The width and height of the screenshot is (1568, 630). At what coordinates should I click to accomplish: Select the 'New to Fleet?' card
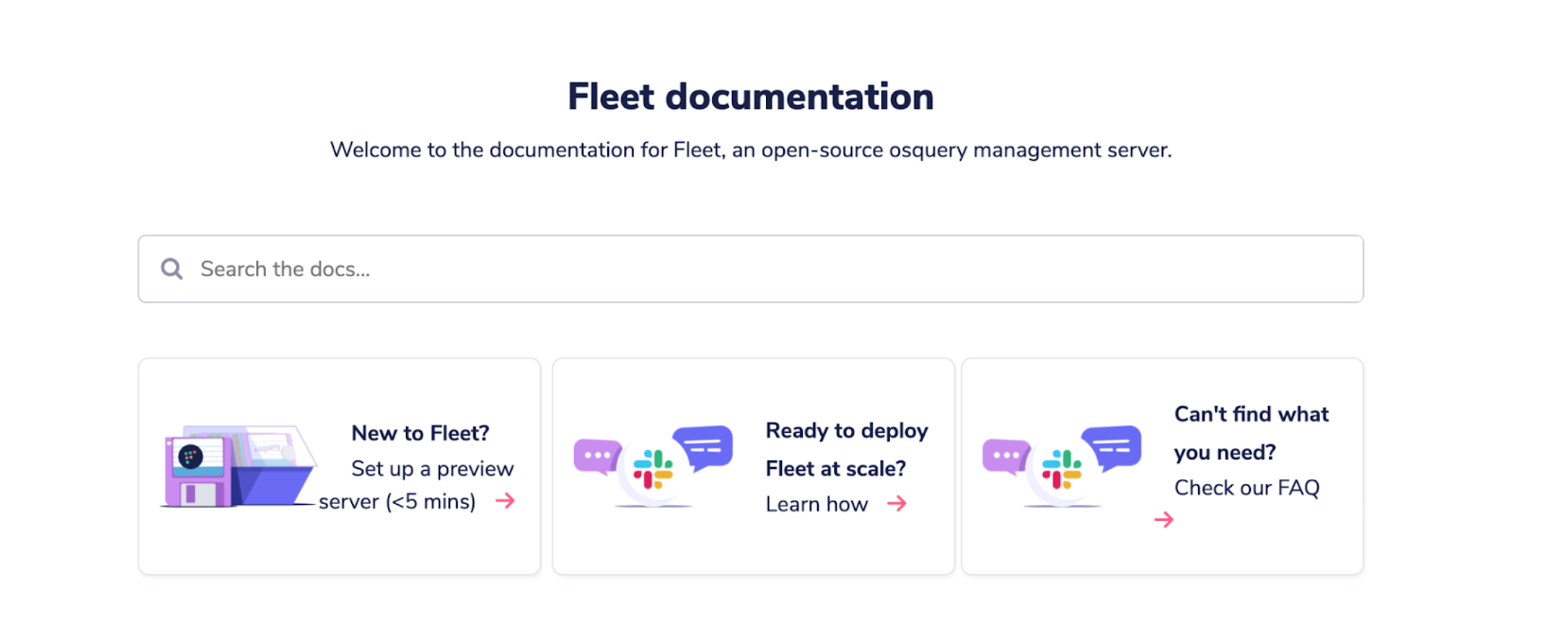pos(339,466)
